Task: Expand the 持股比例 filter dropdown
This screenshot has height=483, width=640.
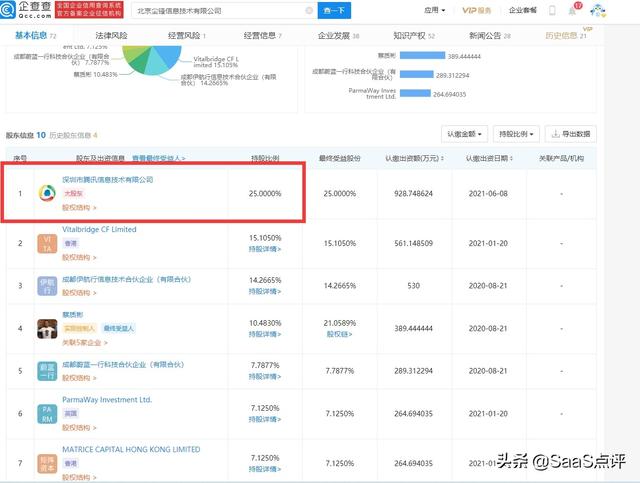Action: [x=516, y=134]
